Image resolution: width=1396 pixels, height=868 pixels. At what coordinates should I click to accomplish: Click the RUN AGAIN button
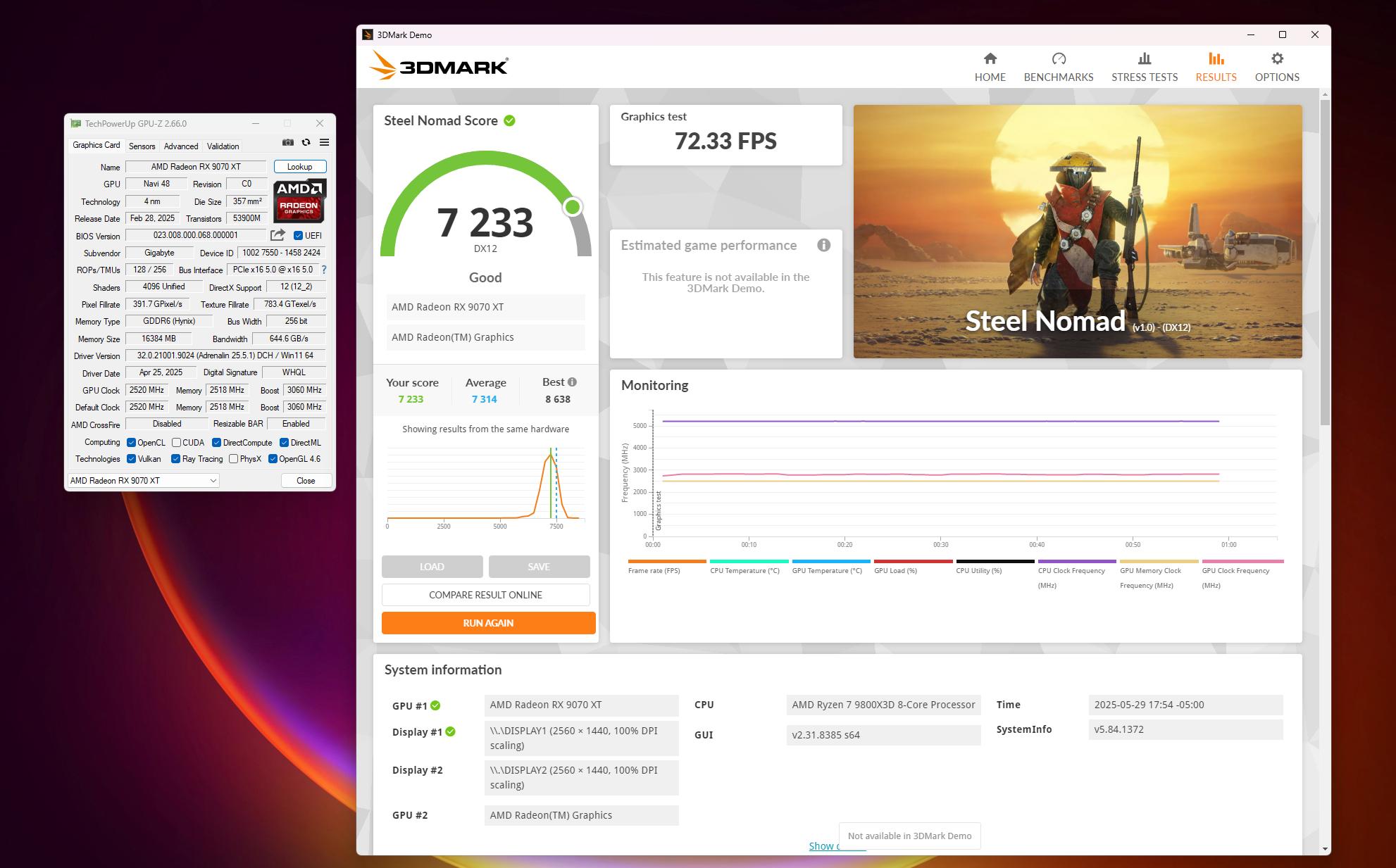click(x=488, y=623)
